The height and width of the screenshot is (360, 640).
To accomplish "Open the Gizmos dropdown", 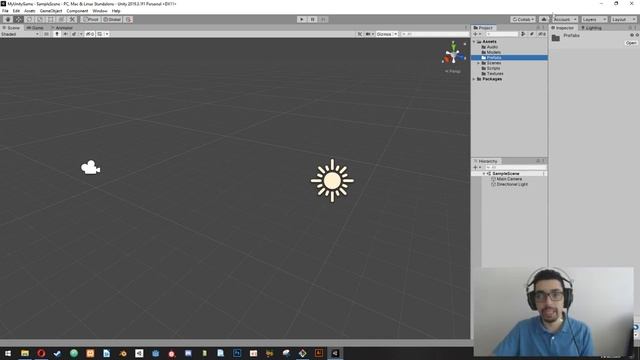I will pos(387,34).
